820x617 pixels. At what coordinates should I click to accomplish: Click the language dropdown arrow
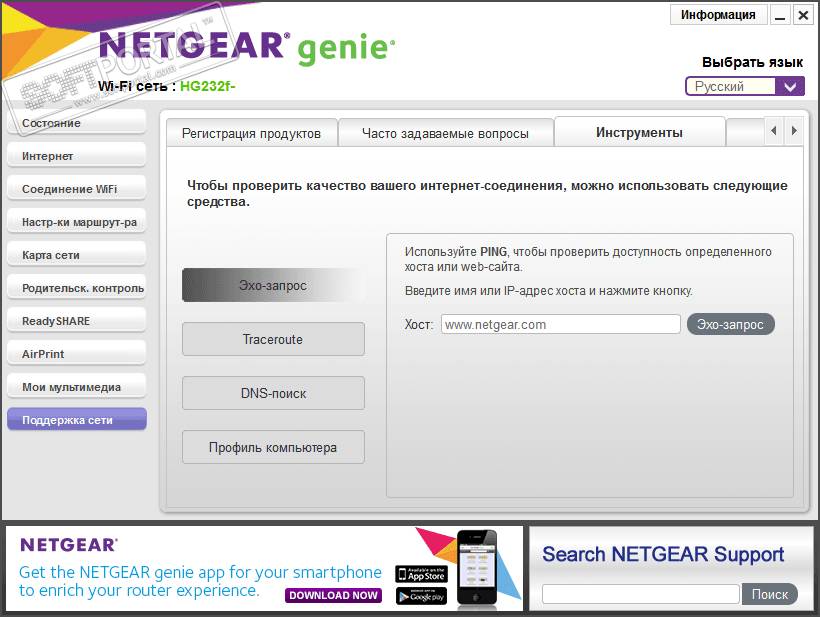pos(790,86)
